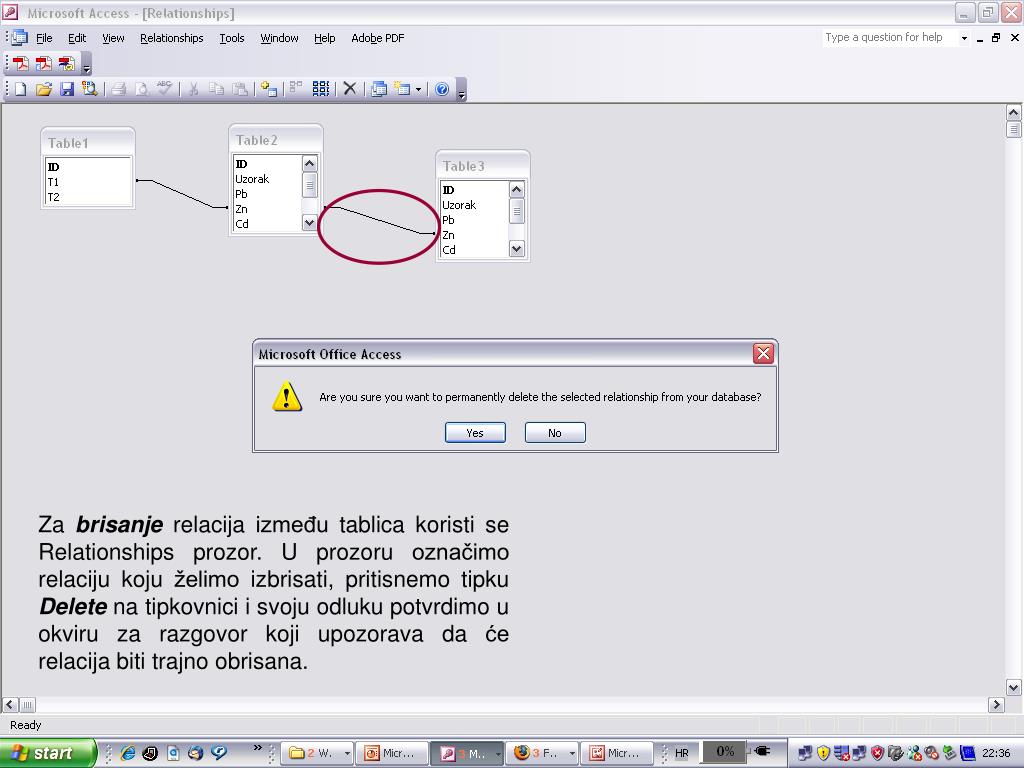Image resolution: width=1024 pixels, height=768 pixels.
Task: Click the Show Table toolbar icon
Action: 268,89
